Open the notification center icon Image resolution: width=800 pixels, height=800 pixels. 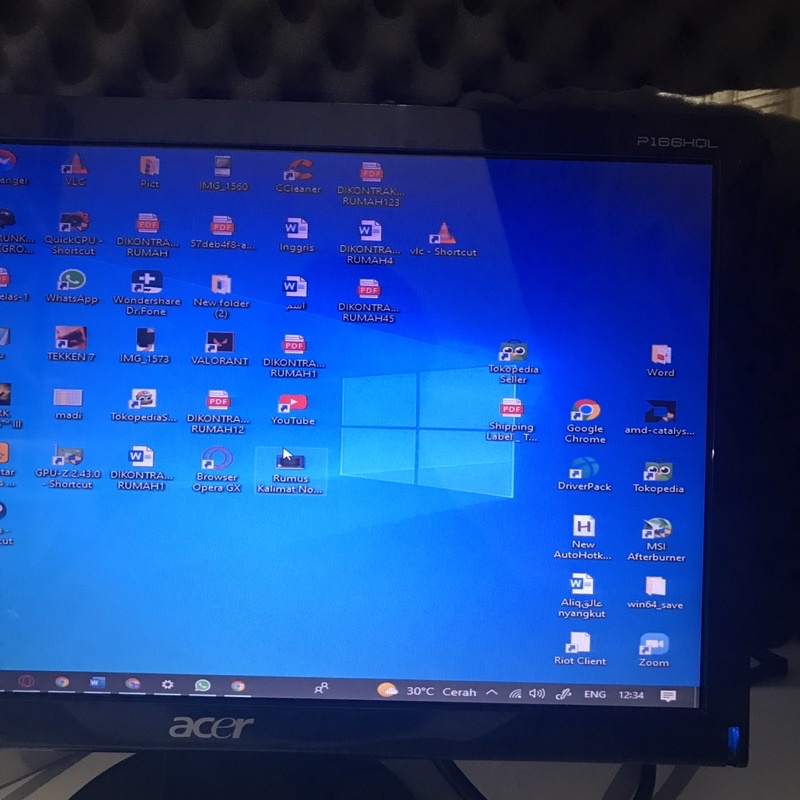[668, 696]
